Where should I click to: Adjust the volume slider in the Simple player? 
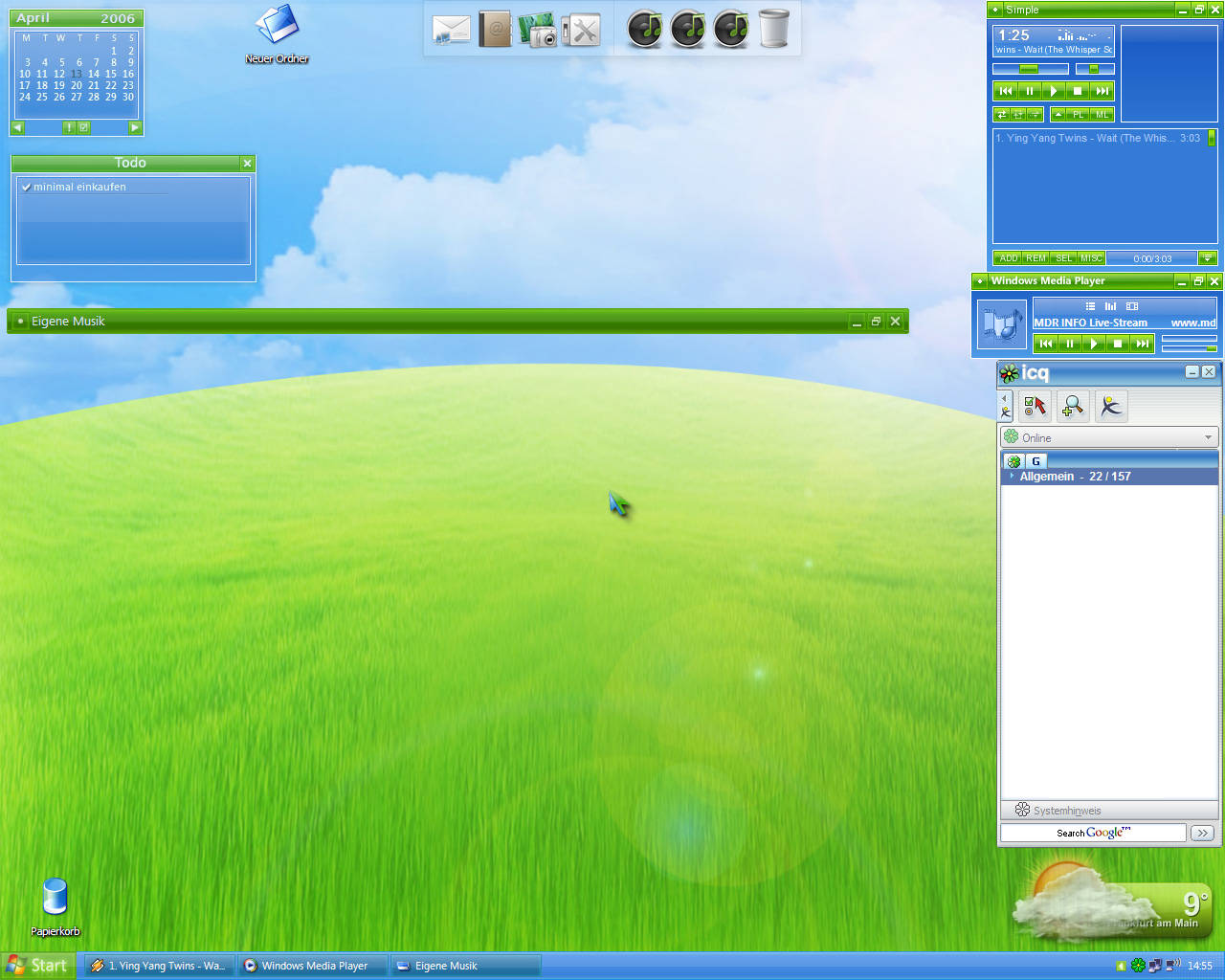point(1095,69)
